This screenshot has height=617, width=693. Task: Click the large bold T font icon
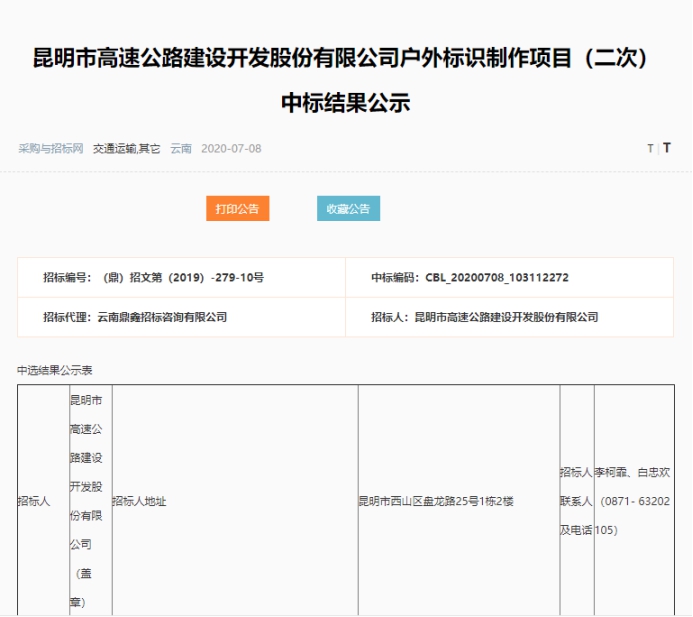667,148
